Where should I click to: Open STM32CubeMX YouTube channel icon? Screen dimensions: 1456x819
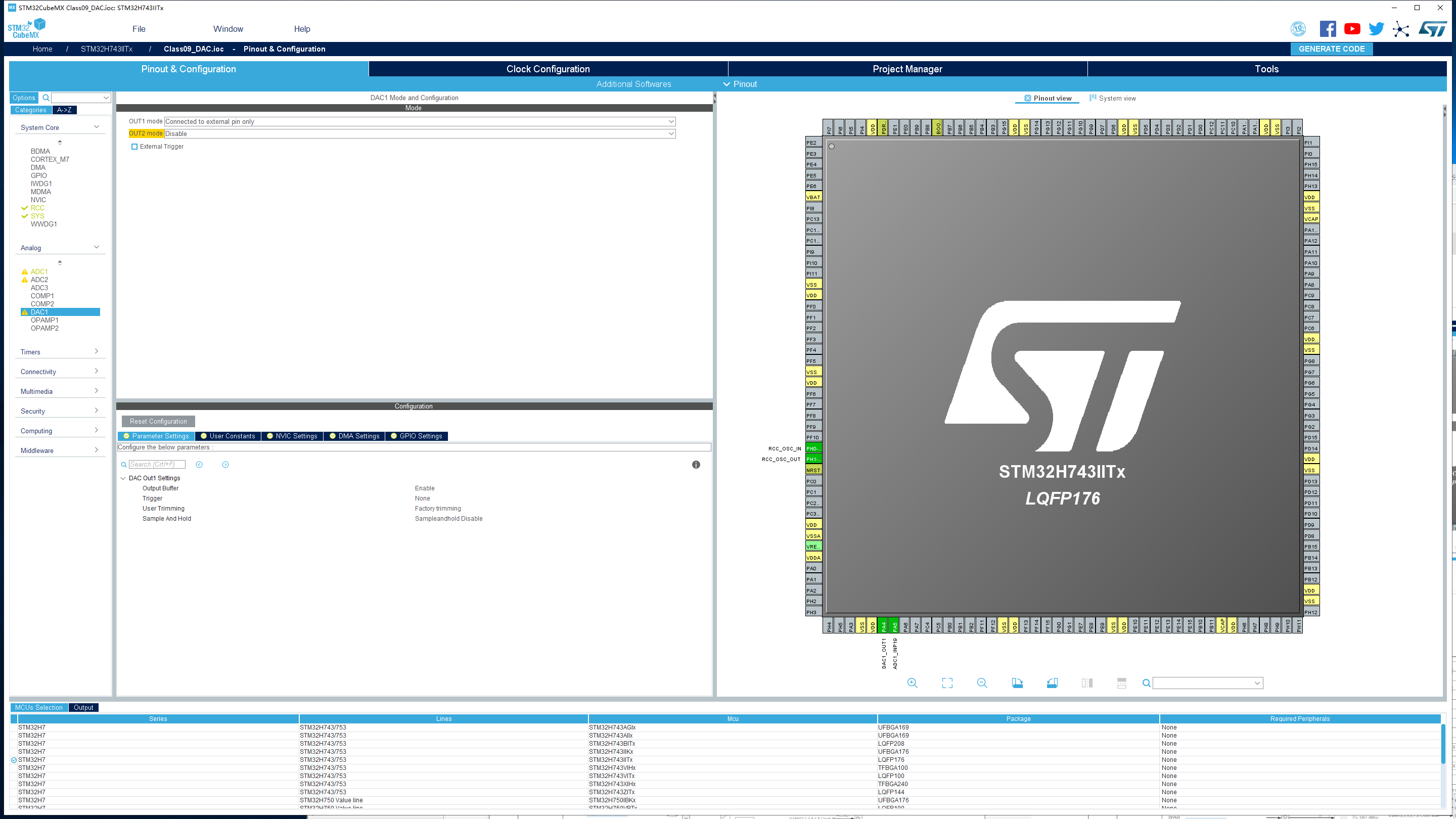coord(1352,29)
